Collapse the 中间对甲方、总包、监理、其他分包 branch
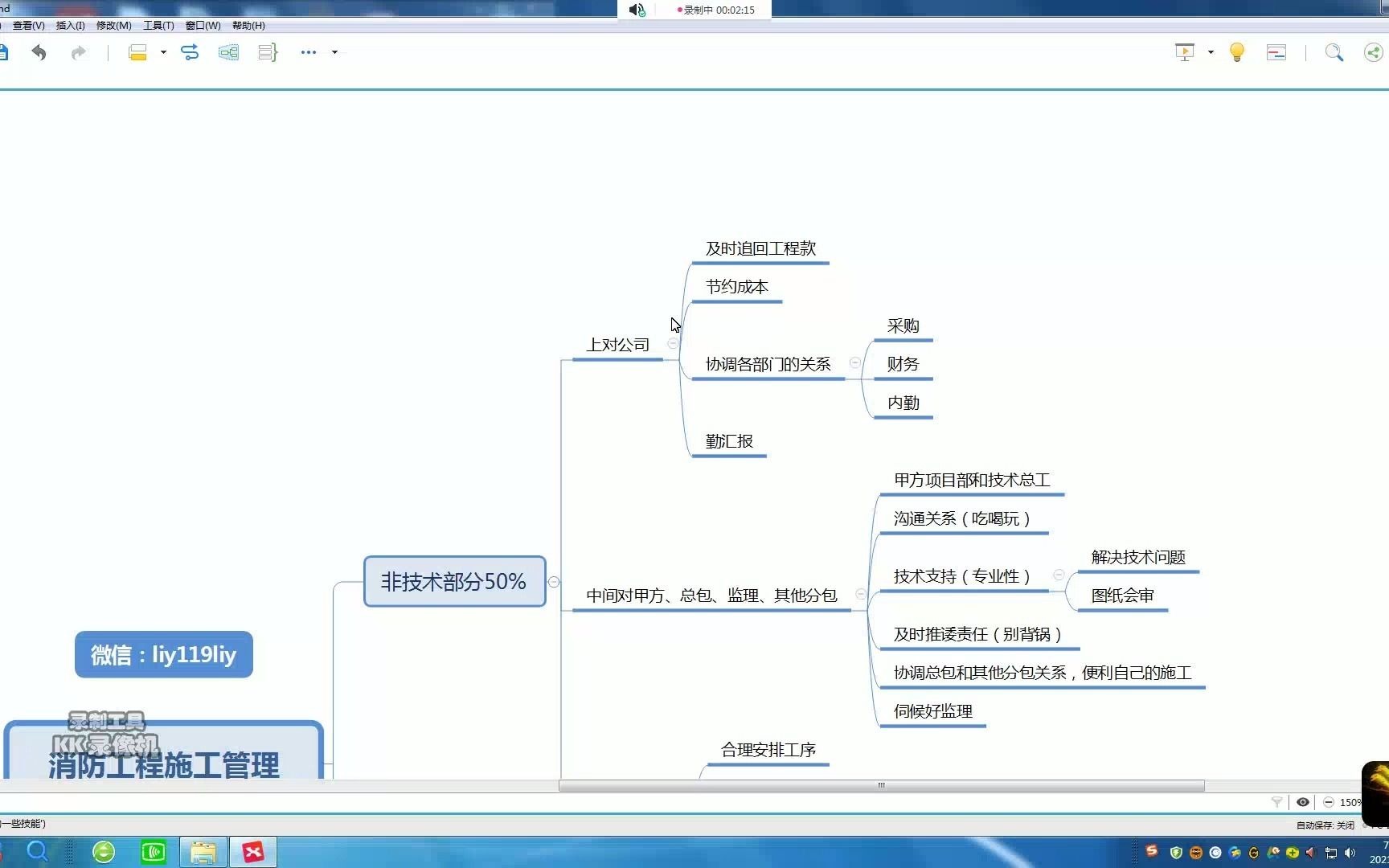Viewport: 1389px width, 868px height. (x=861, y=594)
